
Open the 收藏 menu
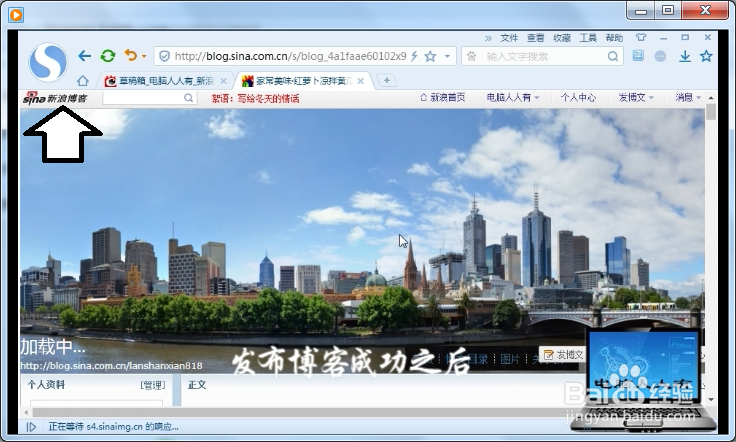562,38
